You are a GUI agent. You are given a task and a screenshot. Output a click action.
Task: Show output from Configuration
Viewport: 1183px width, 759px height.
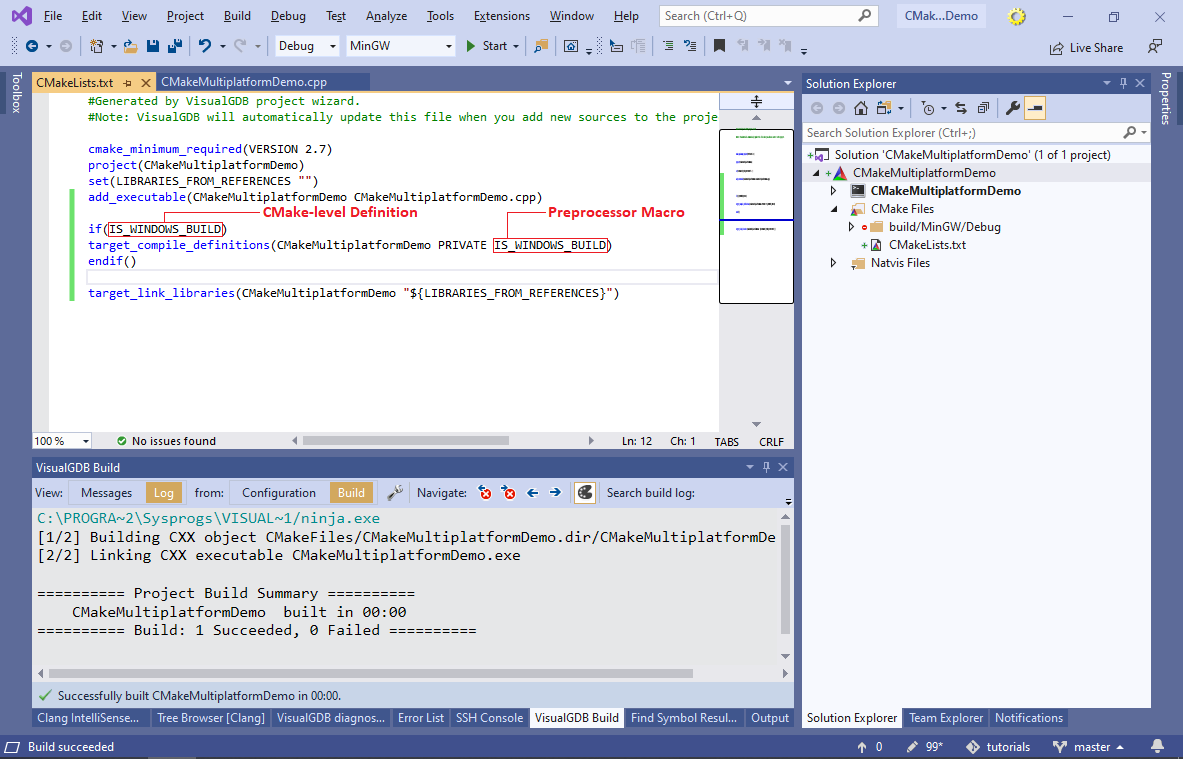(278, 492)
